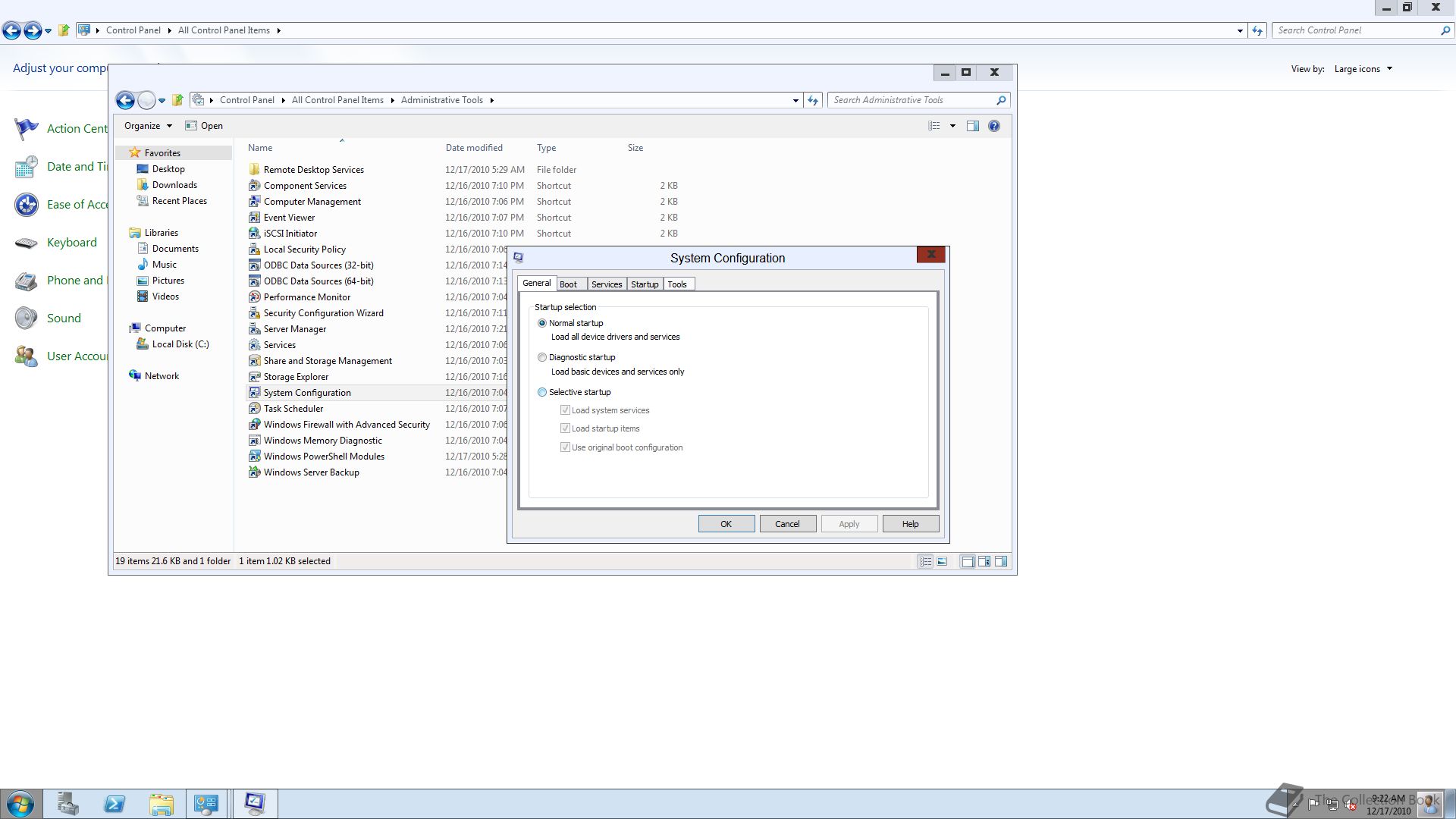
Task: Select the Diagnostic startup option
Action: coord(542,357)
